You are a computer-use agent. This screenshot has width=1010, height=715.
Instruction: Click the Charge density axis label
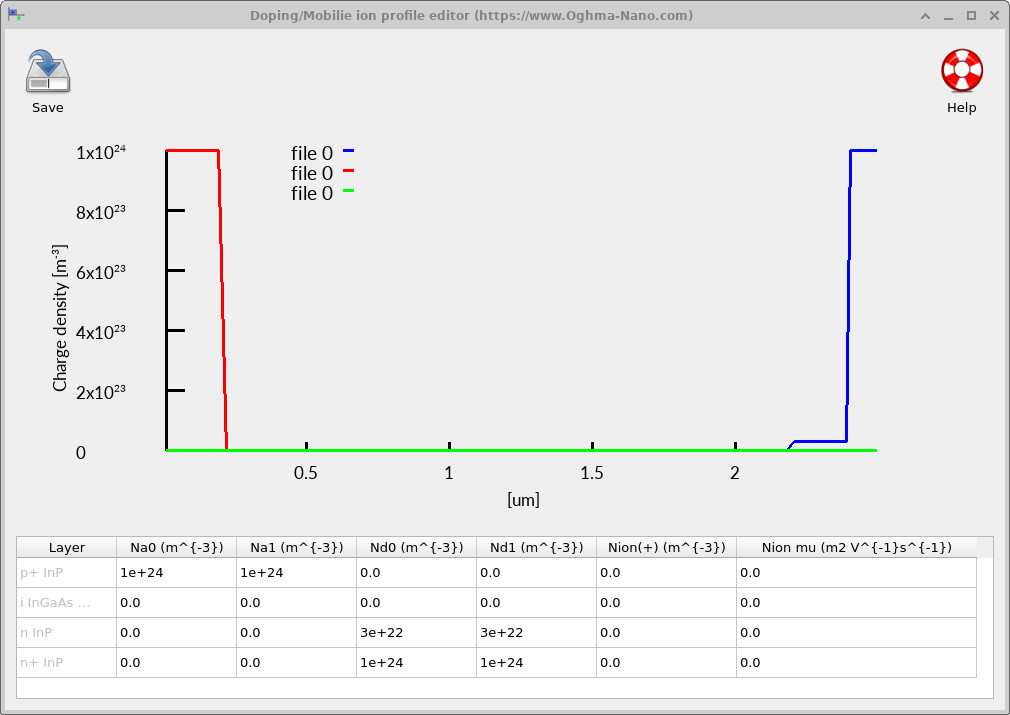click(59, 318)
